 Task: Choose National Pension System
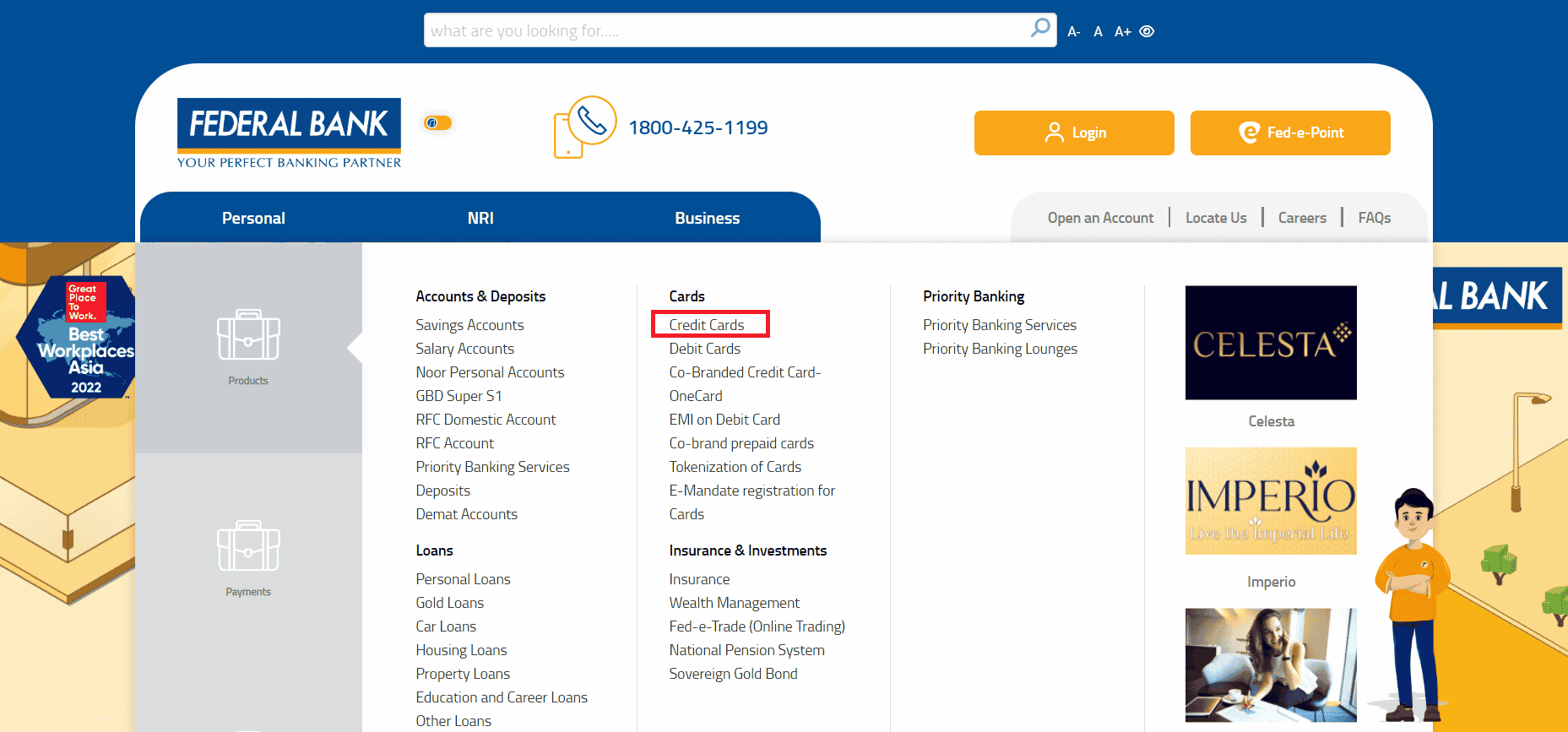pos(746,650)
